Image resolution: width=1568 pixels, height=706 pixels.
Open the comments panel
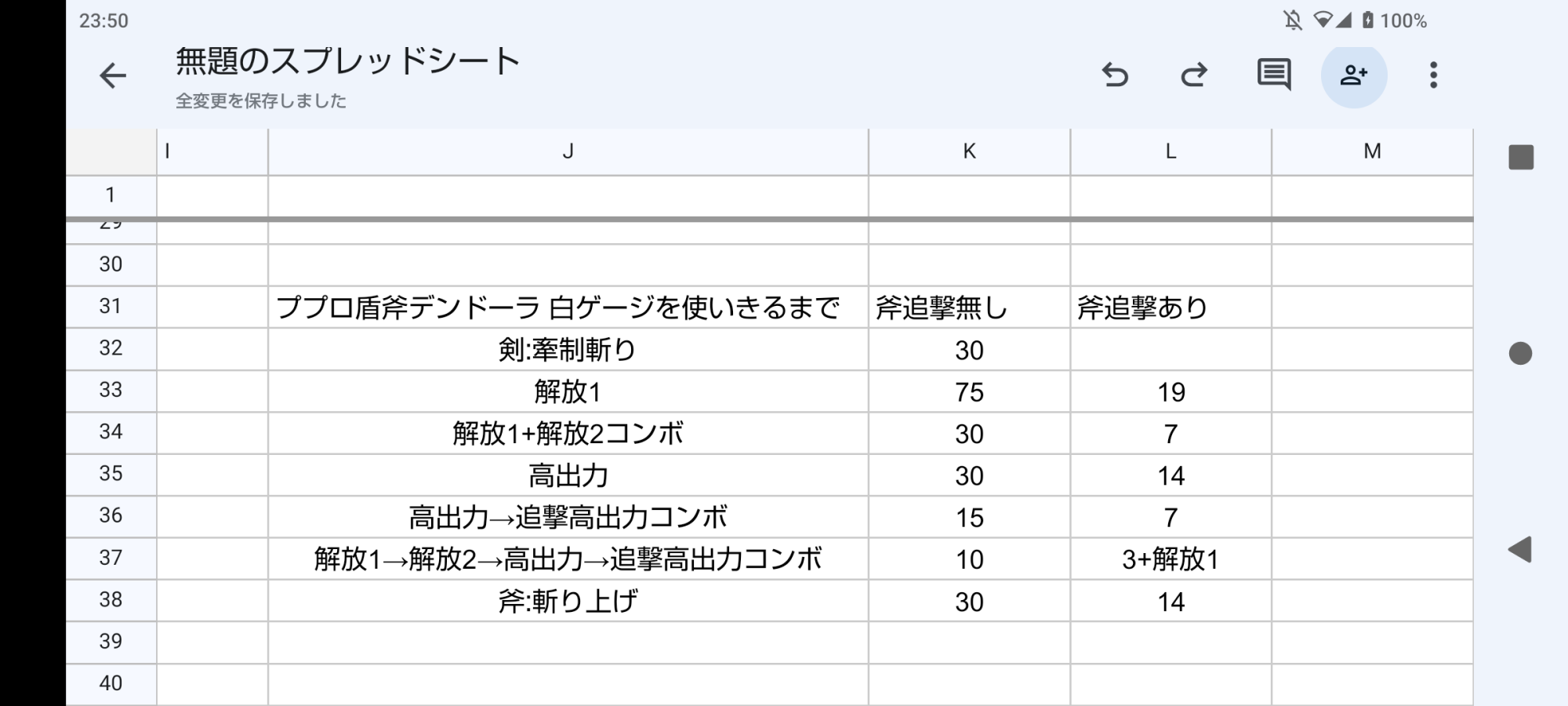[x=1273, y=75]
